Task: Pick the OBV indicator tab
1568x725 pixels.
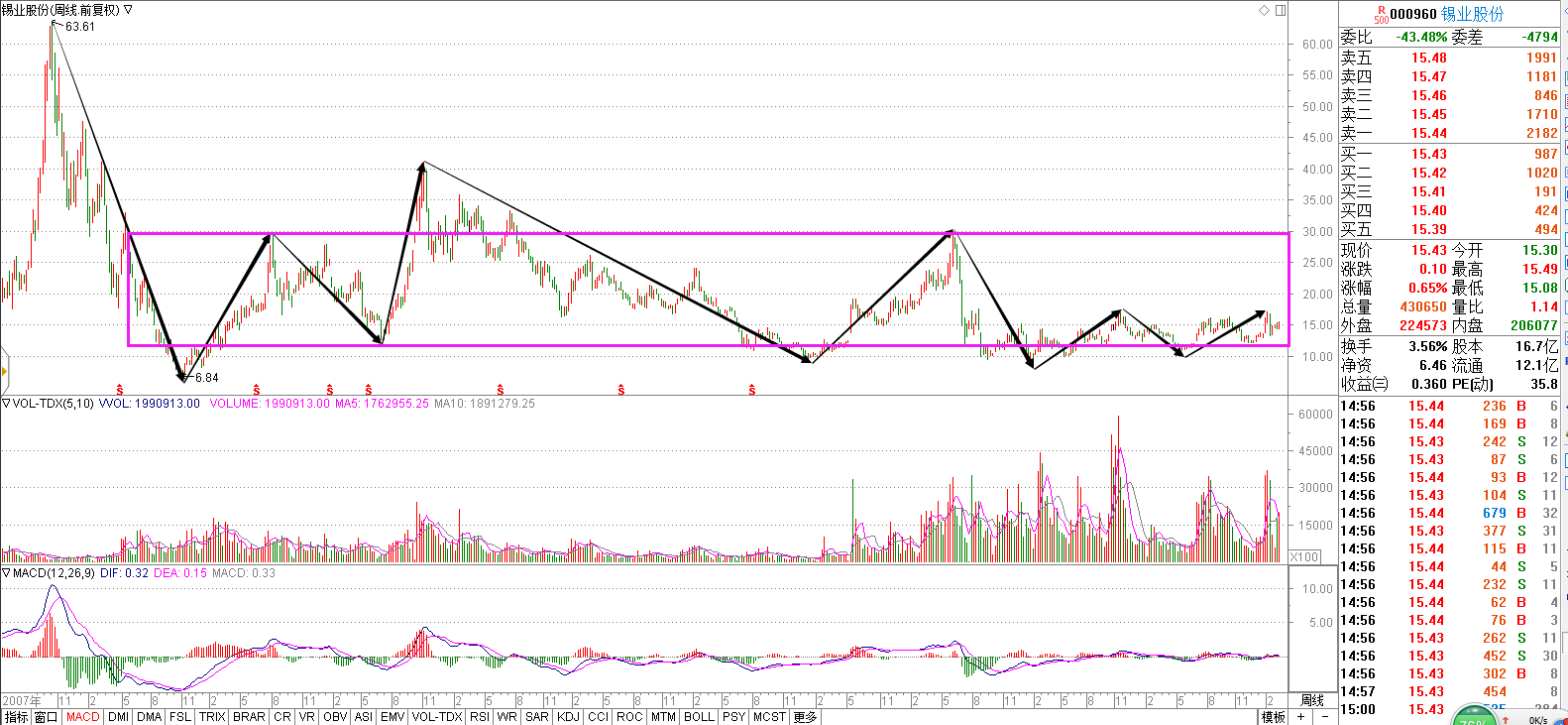Action: [335, 717]
